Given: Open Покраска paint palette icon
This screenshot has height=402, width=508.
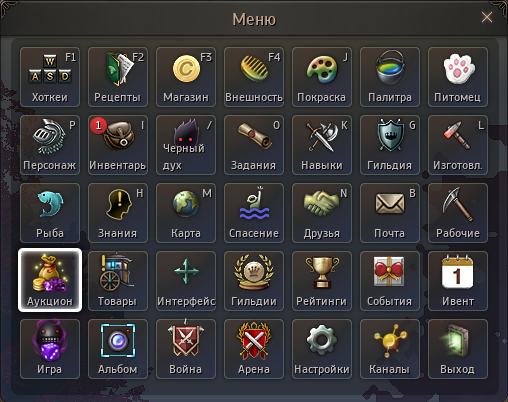Looking at the screenshot, I should click(322, 77).
